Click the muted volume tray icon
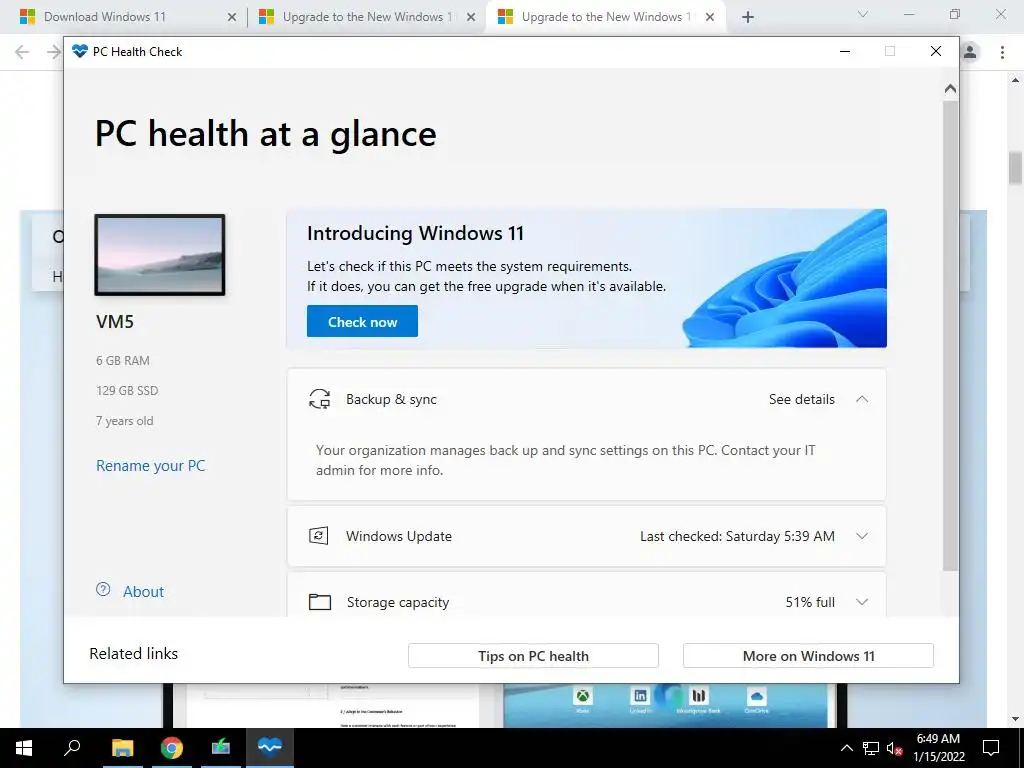 click(x=895, y=748)
